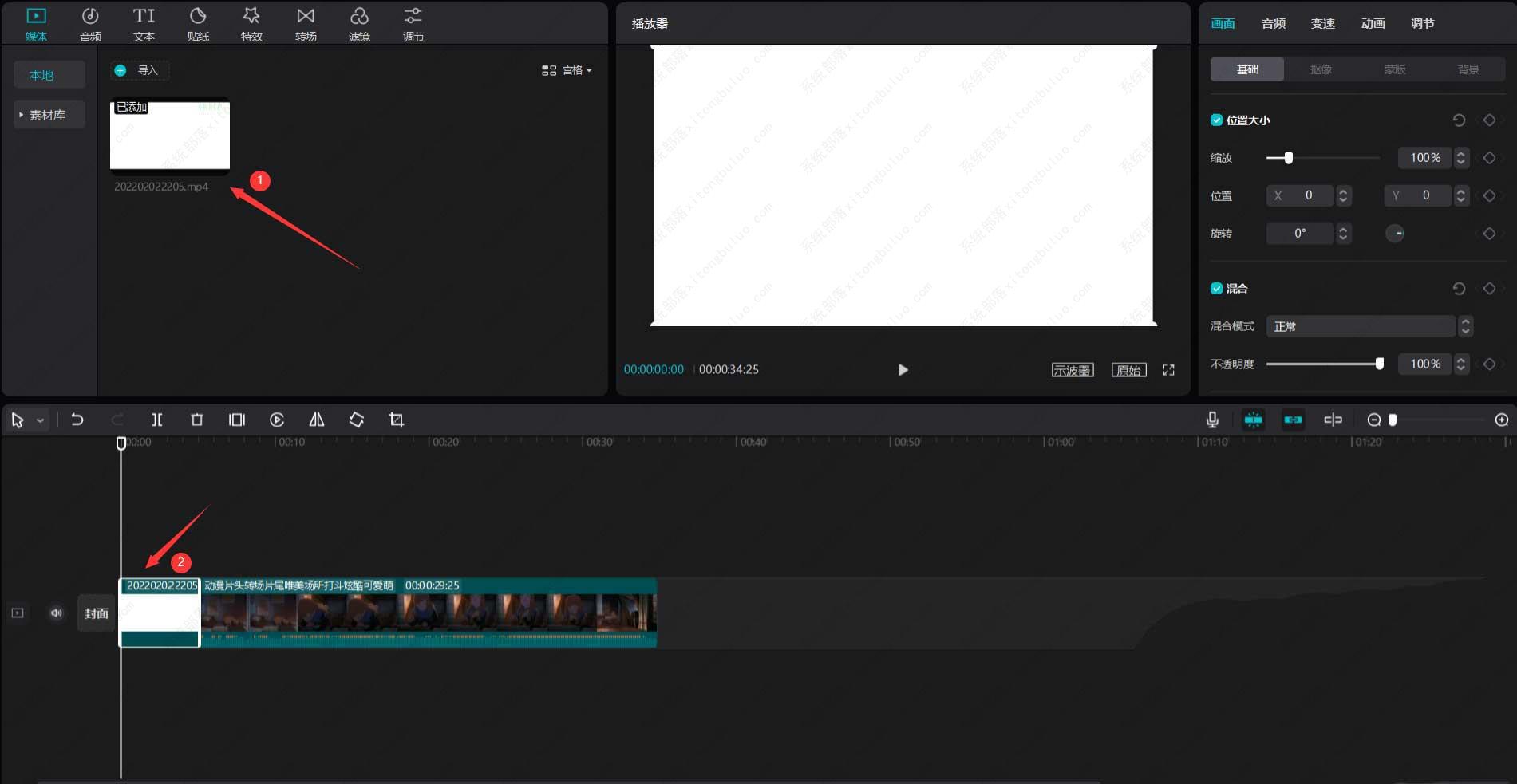Click the undo arrow
The width and height of the screenshot is (1517, 784).
coord(77,420)
